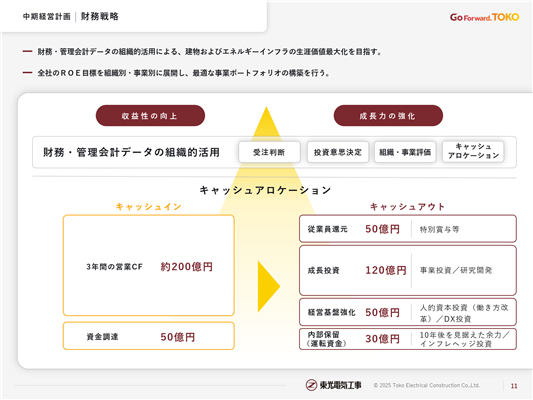Click the 人的資本投資 description text
533x400 pixels.
coord(464,313)
